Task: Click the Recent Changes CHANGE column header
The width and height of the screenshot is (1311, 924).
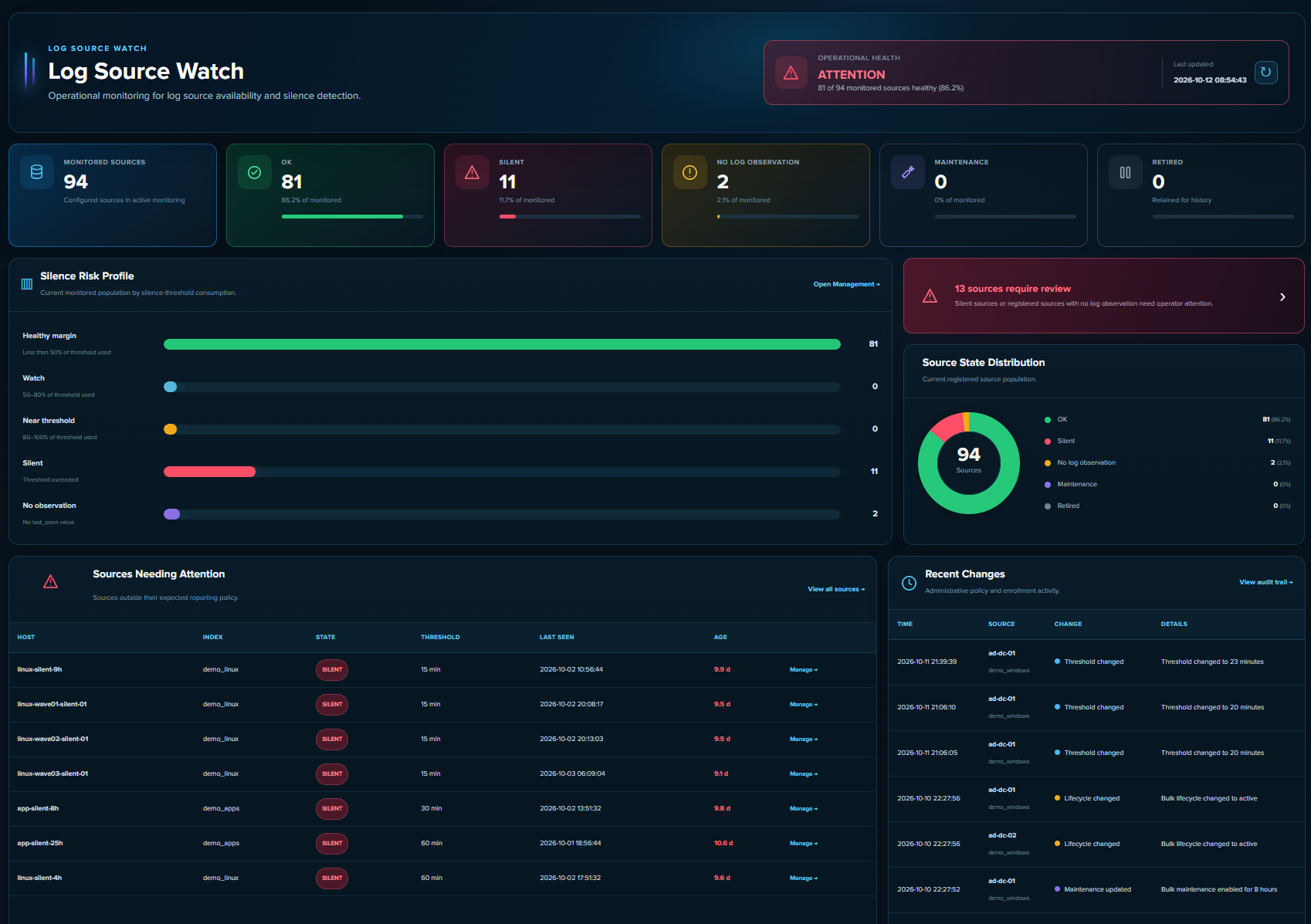Action: tap(1068, 624)
